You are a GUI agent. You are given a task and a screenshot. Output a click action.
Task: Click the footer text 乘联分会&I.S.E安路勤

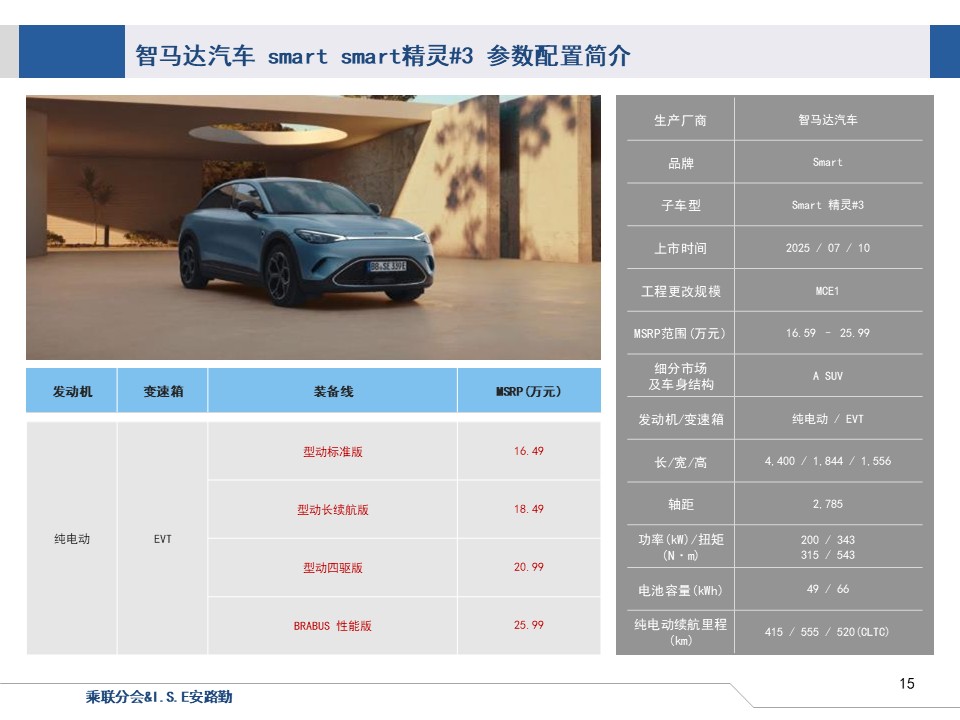pyautogui.click(x=159, y=697)
